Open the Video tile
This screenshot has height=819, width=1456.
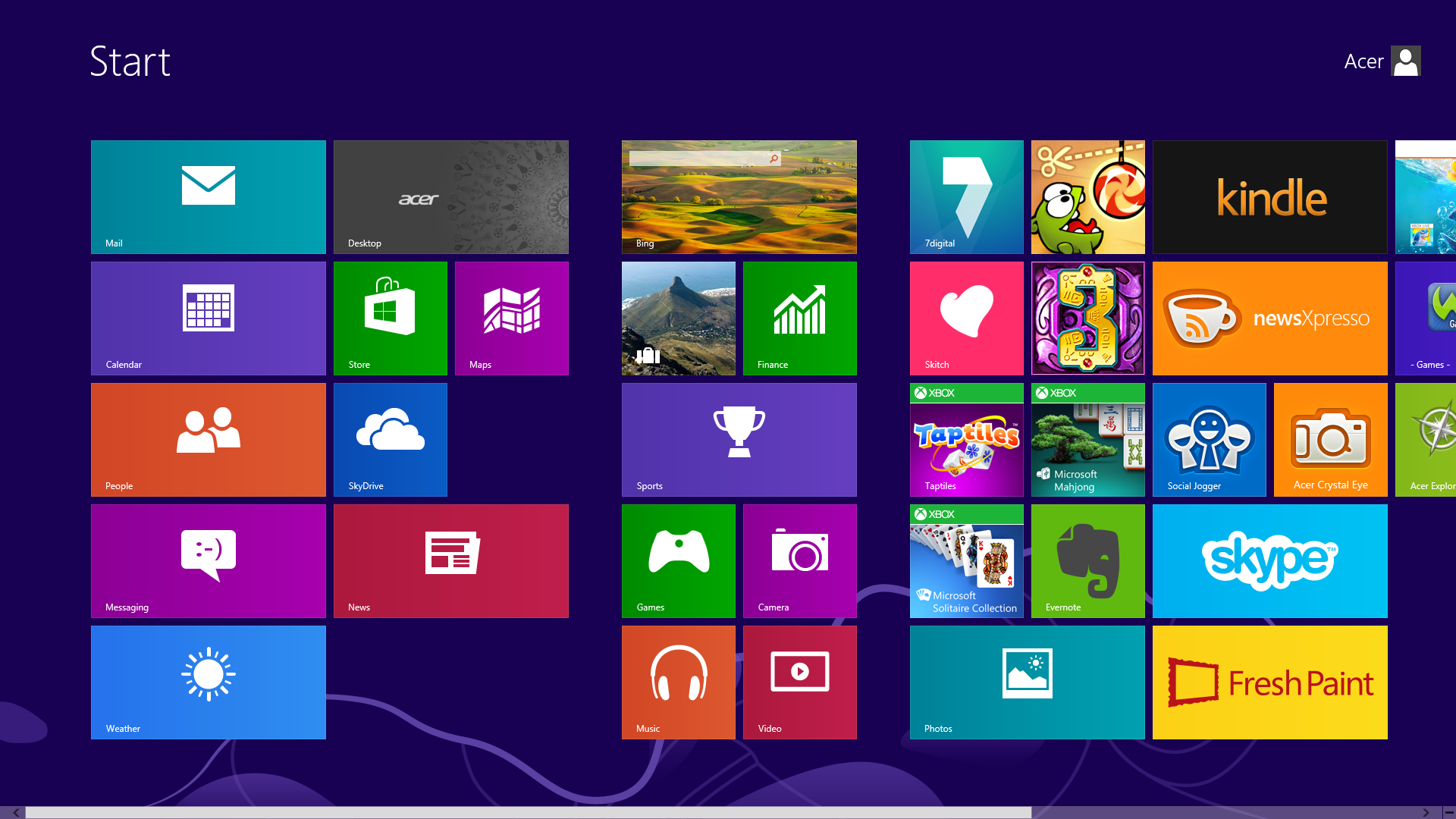(800, 682)
